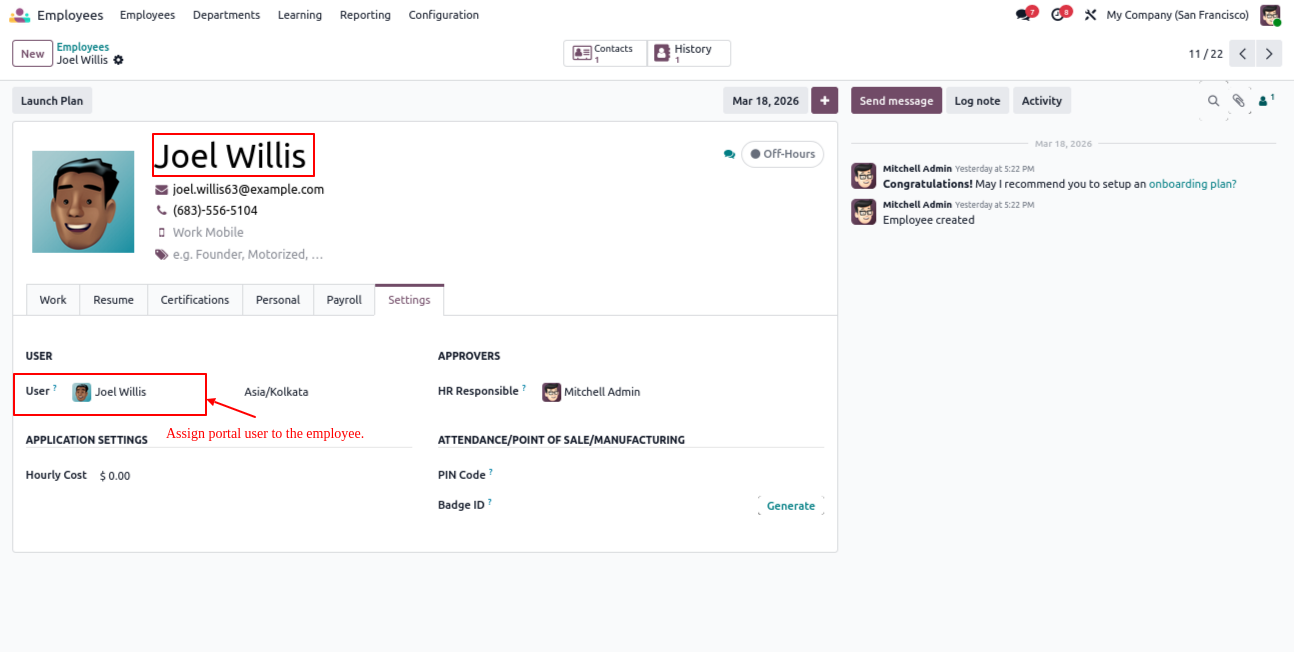Switch to the Payroll tab
Viewport: 1294px width, 652px height.
tap(344, 300)
